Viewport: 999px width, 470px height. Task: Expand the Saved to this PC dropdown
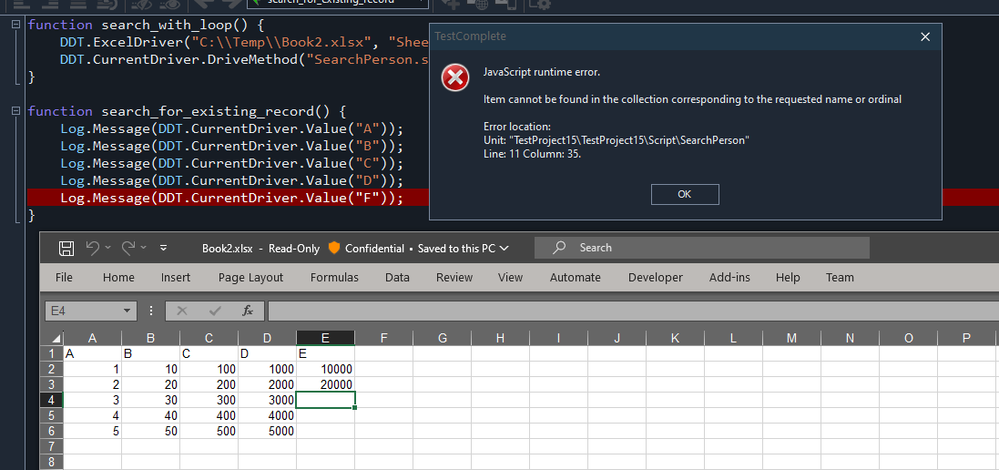click(504, 248)
